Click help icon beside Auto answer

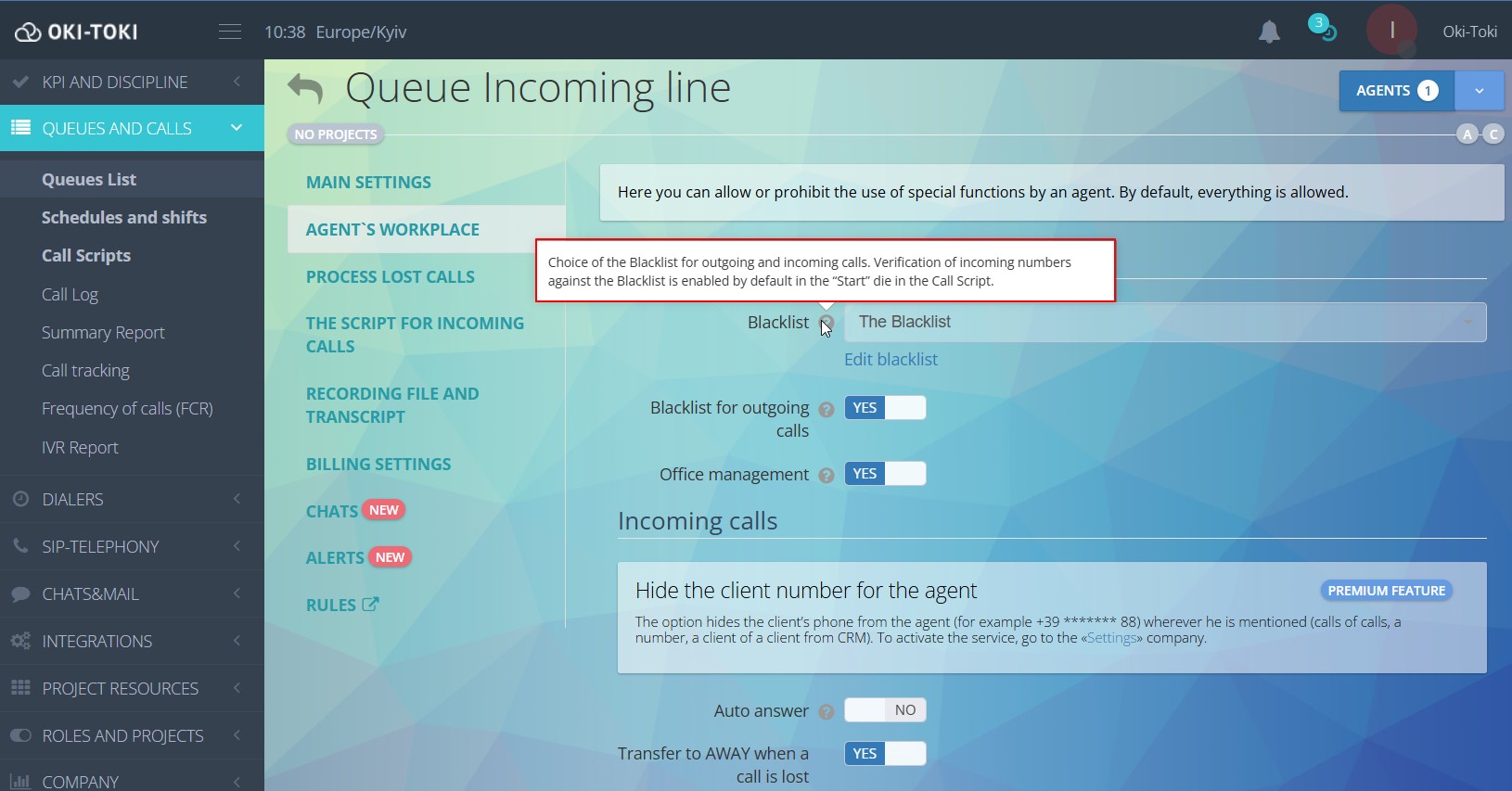click(826, 712)
